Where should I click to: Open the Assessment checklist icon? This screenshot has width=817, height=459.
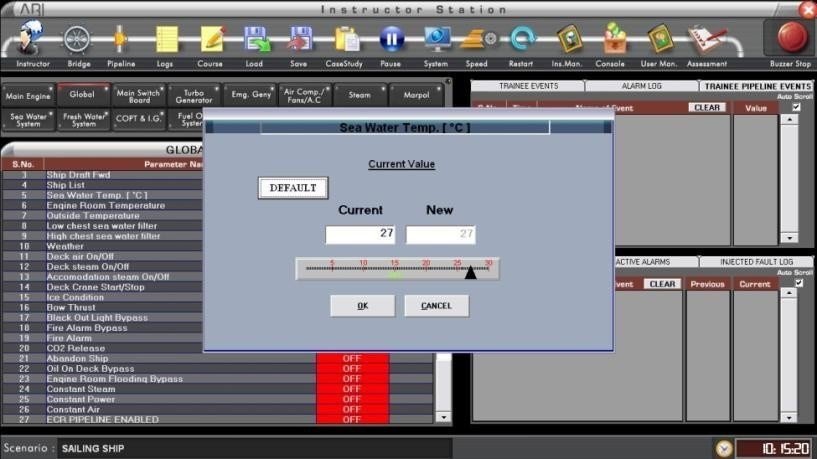click(707, 40)
